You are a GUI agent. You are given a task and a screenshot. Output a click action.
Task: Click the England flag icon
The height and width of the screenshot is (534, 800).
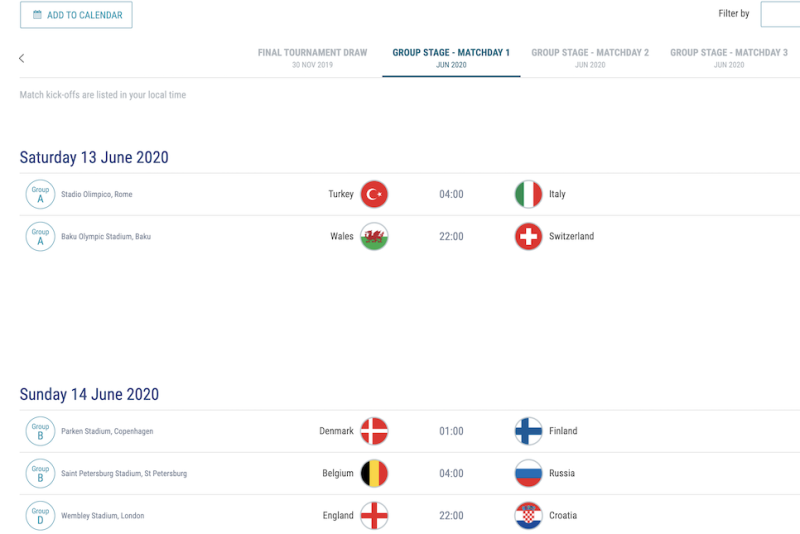click(374, 516)
